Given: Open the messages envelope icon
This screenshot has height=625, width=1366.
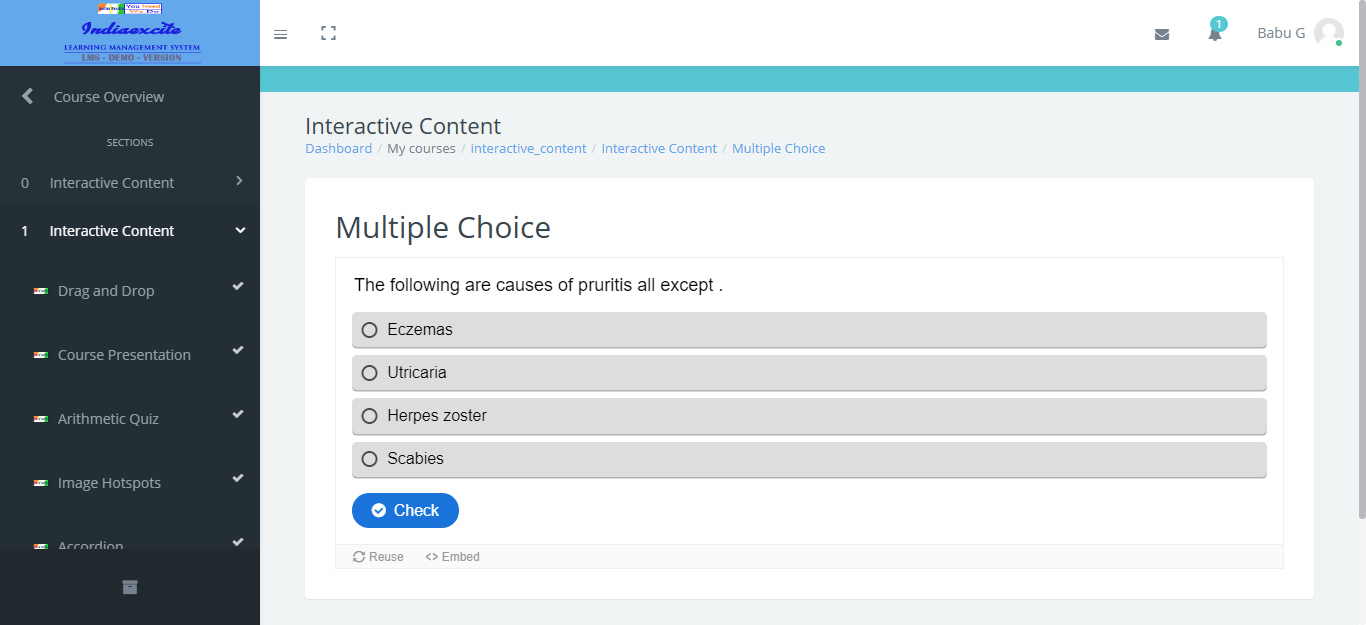Looking at the screenshot, I should [x=1161, y=34].
